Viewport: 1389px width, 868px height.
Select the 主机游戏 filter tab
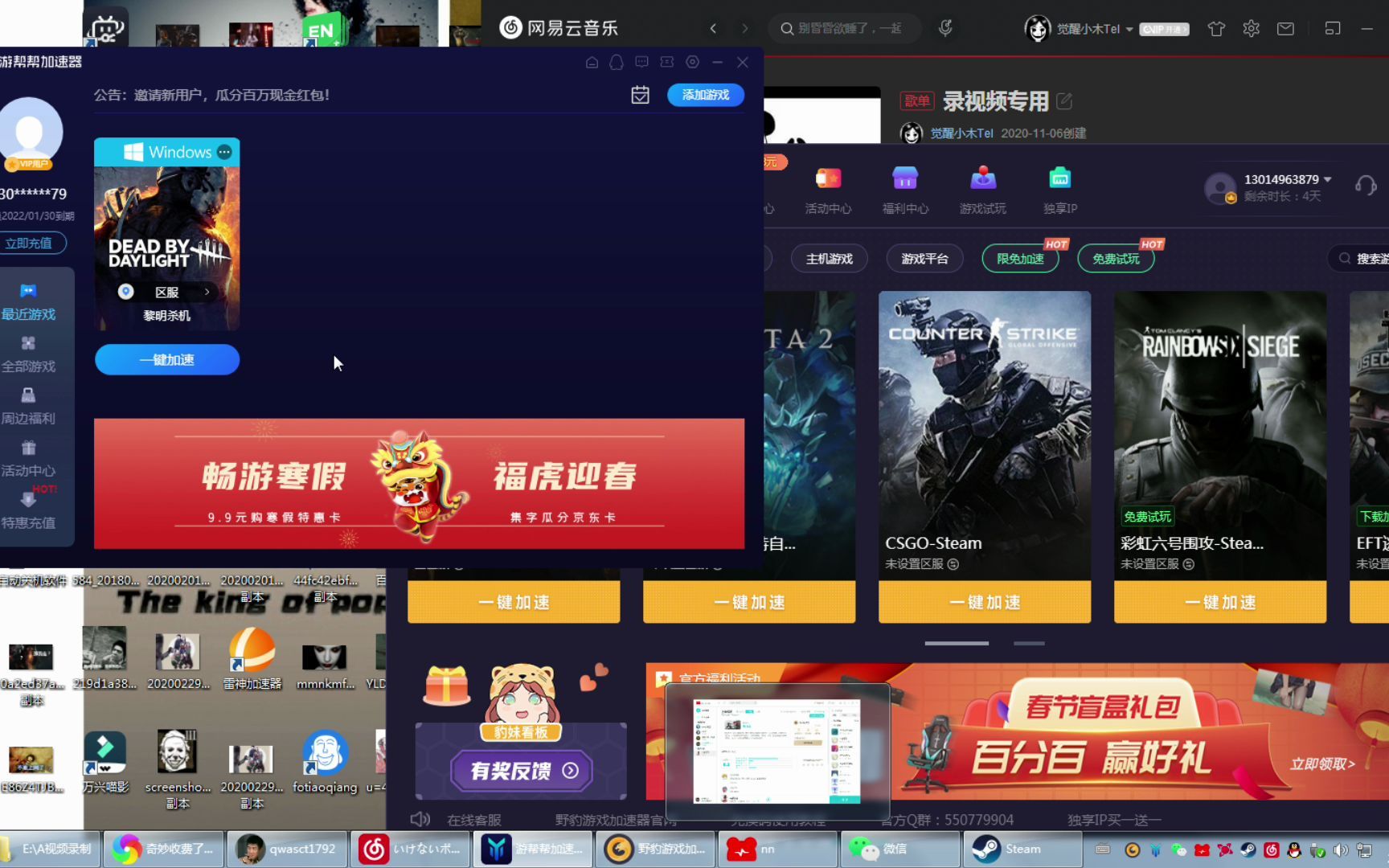click(x=830, y=259)
